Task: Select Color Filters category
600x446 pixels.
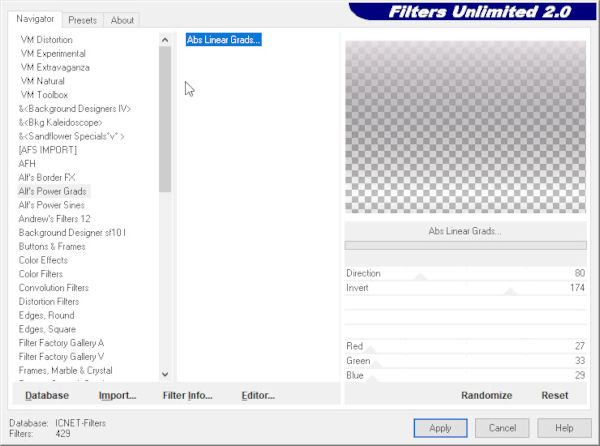Action: tap(41, 274)
